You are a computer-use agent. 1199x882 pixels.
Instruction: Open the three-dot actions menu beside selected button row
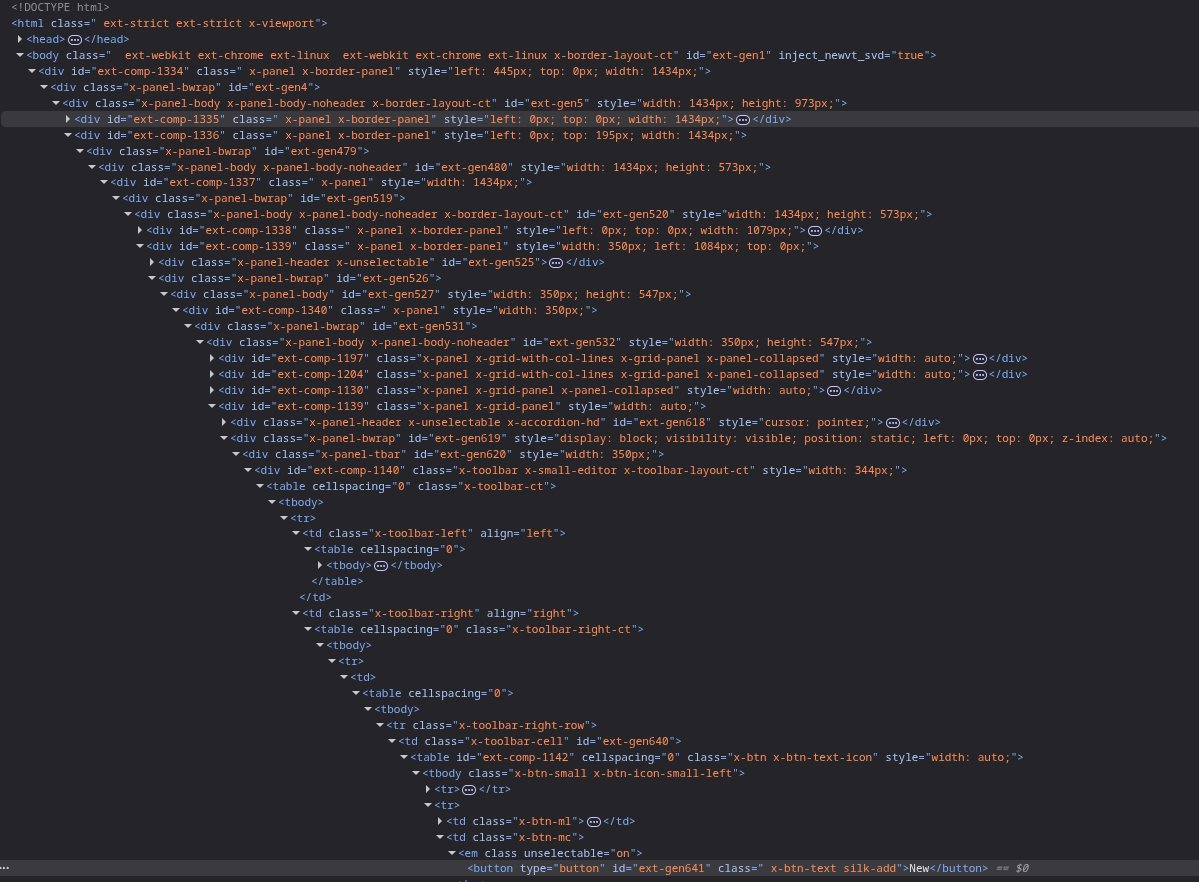[5, 868]
